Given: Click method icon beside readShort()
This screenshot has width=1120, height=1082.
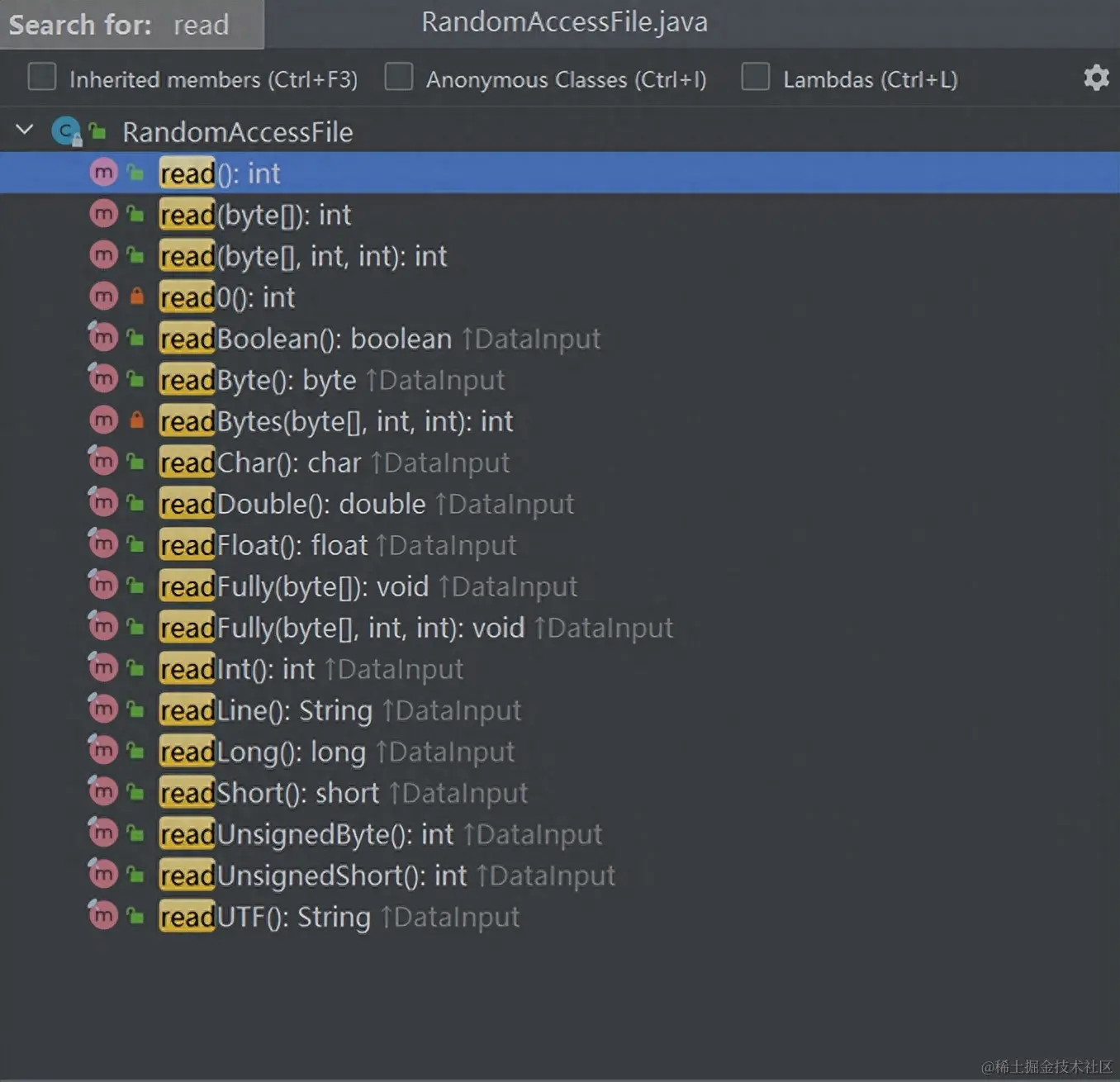Looking at the screenshot, I should [x=103, y=791].
